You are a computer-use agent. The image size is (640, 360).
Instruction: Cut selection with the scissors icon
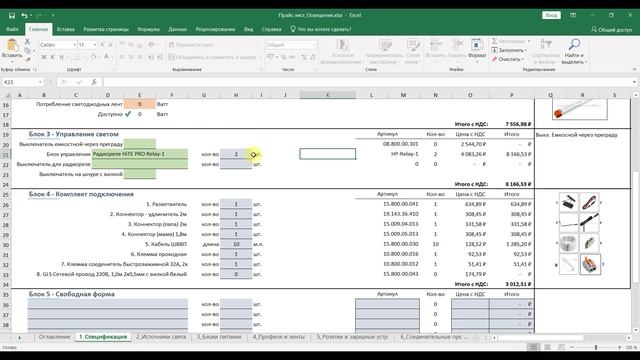point(27,41)
